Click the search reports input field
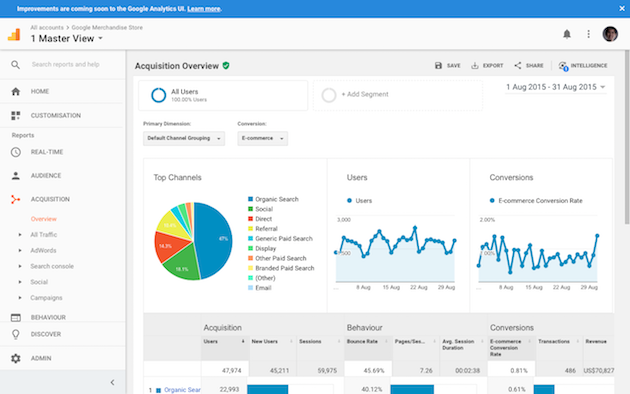Screen dimensions: 630x394 pyautogui.click(x=65, y=65)
